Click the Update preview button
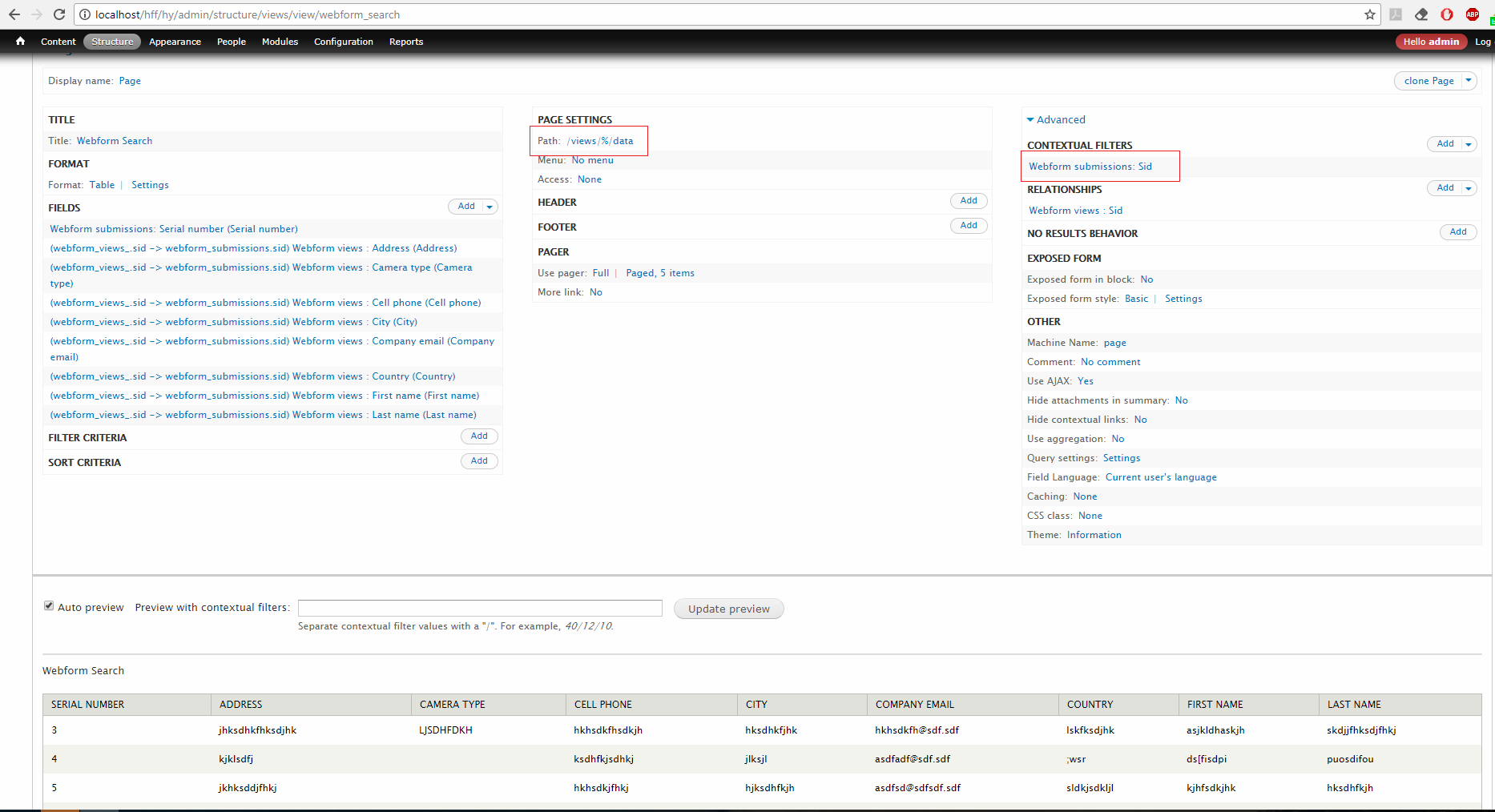The width and height of the screenshot is (1495, 812). point(729,609)
